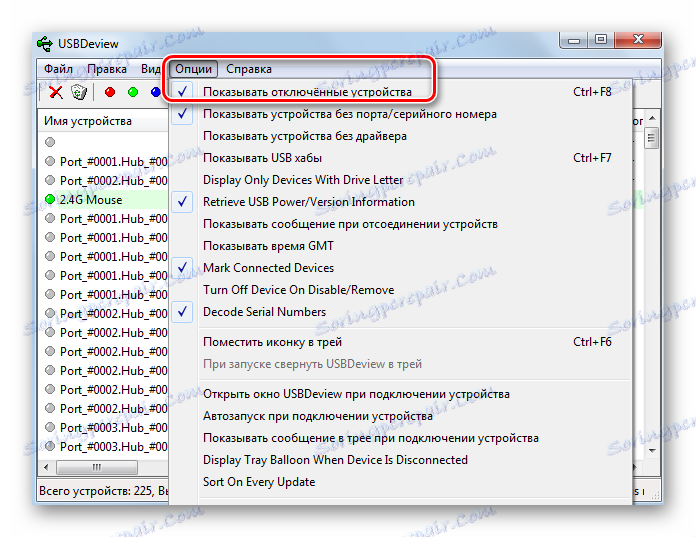The image size is (696, 537).
Task: Enable Показывать сообщение при отсоединении устройств
Action: pyautogui.click(x=400, y=224)
